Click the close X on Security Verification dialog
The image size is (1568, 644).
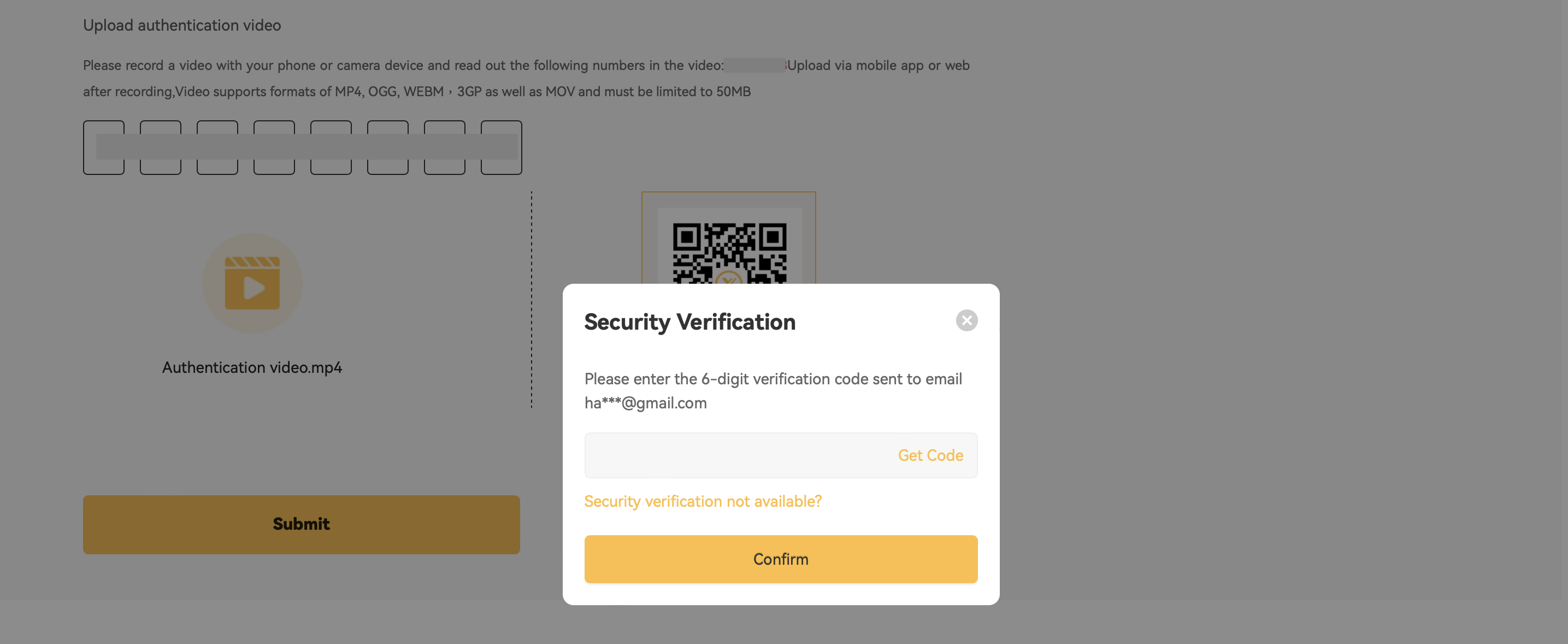966,321
